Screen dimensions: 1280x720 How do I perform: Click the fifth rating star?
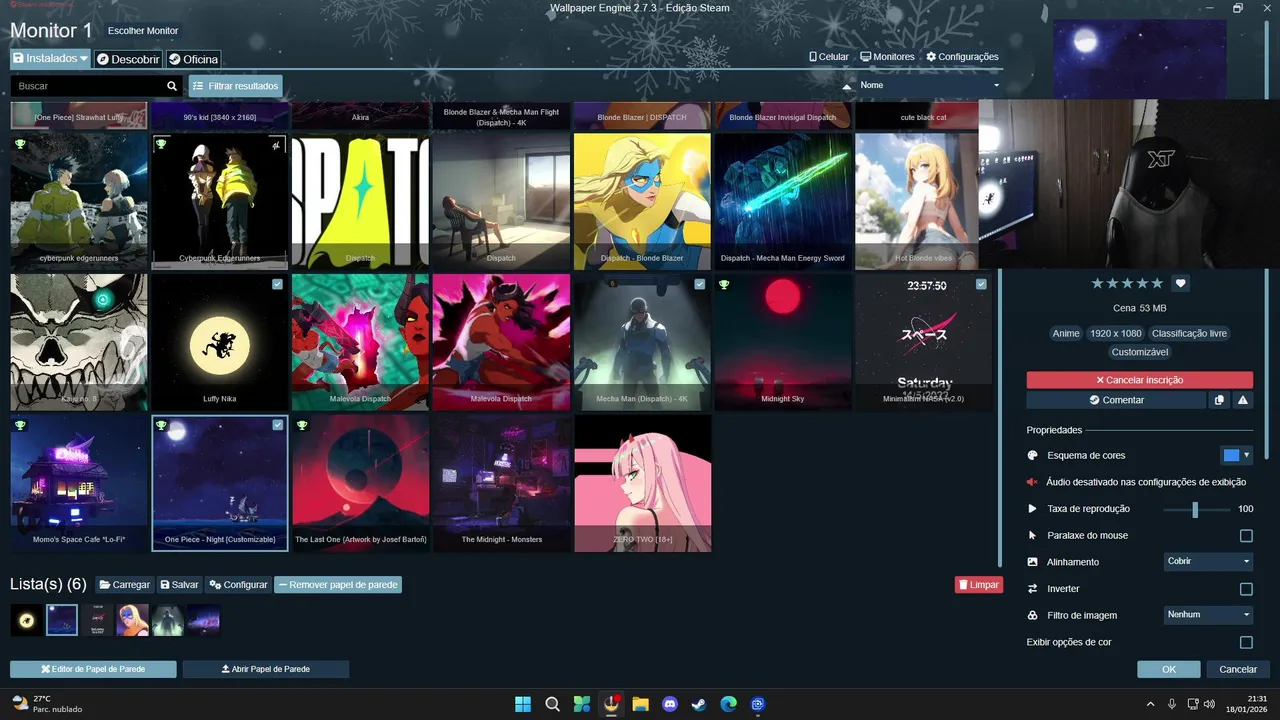(x=1158, y=284)
